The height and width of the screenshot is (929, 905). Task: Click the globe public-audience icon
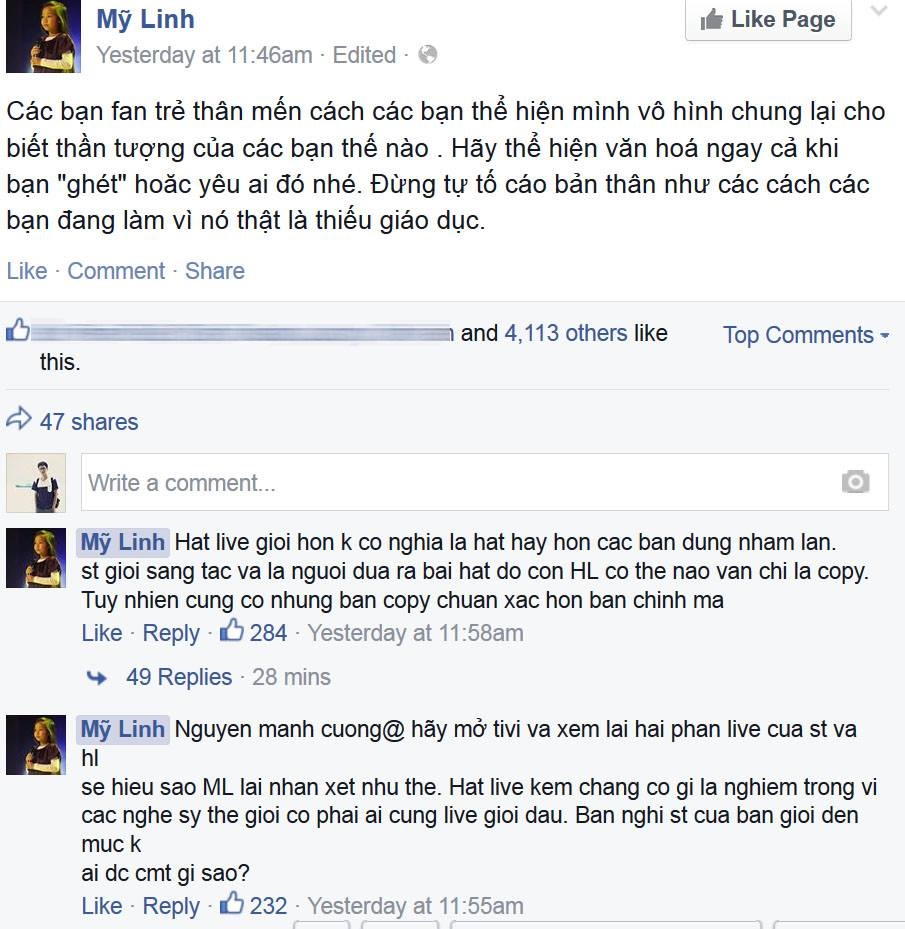tap(427, 55)
